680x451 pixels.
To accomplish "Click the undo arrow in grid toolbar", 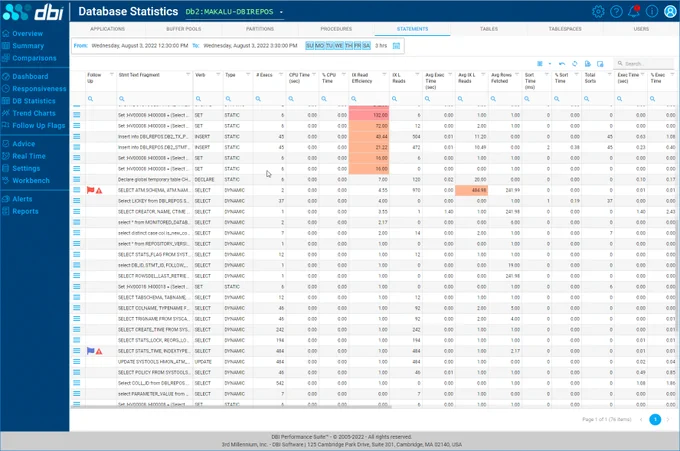I will click(x=562, y=64).
